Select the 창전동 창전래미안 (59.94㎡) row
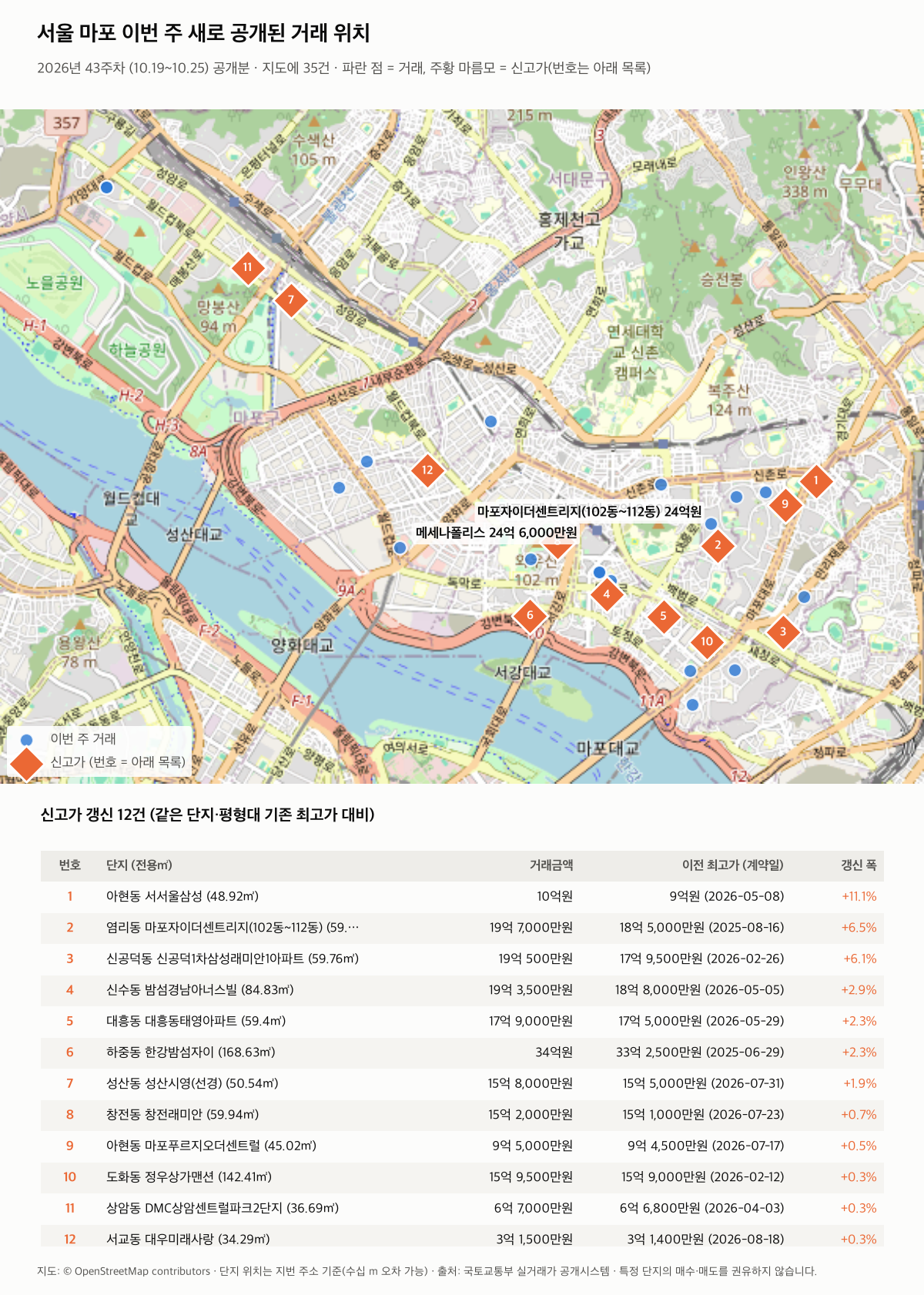Viewport: 924px width, 1295px height. pyautogui.click(x=462, y=1115)
